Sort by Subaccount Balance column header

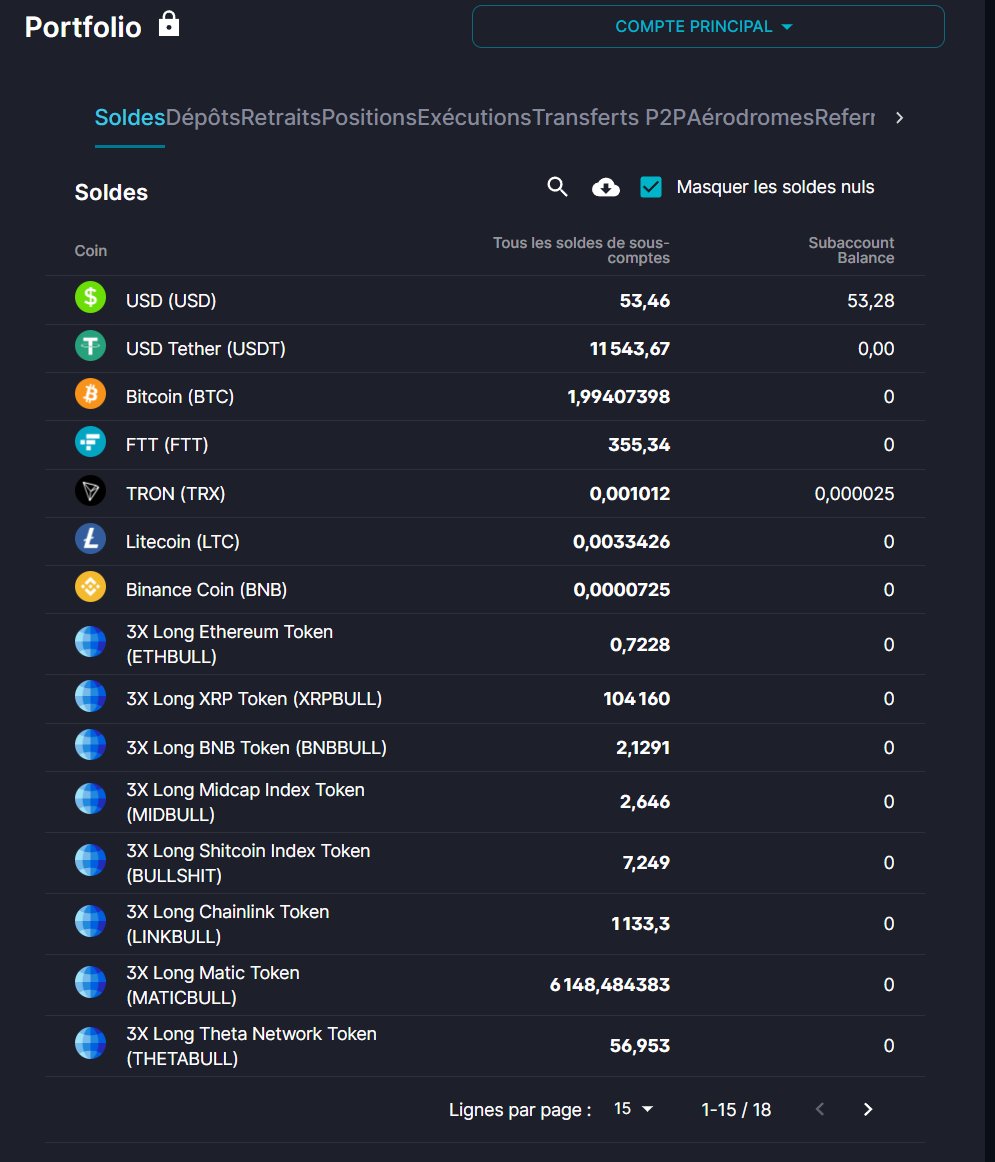pyautogui.click(x=851, y=250)
